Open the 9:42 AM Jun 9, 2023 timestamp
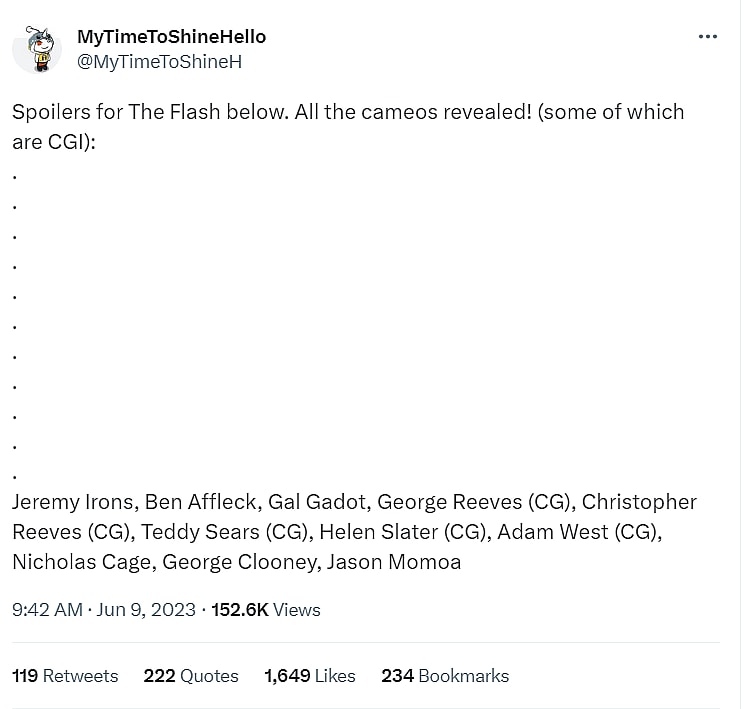This screenshot has height=709, width=748. (104, 610)
